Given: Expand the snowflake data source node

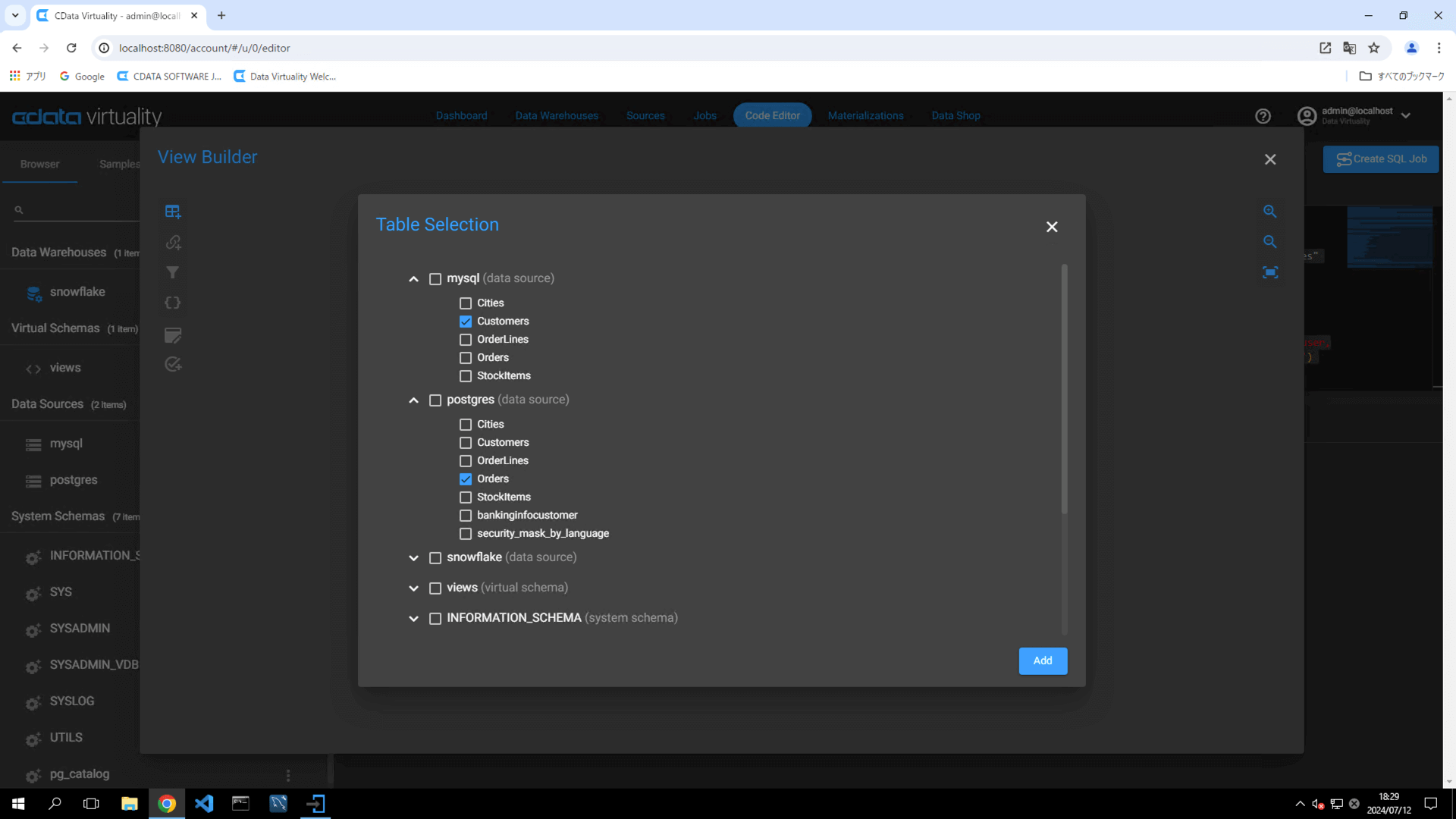Looking at the screenshot, I should coord(413,558).
